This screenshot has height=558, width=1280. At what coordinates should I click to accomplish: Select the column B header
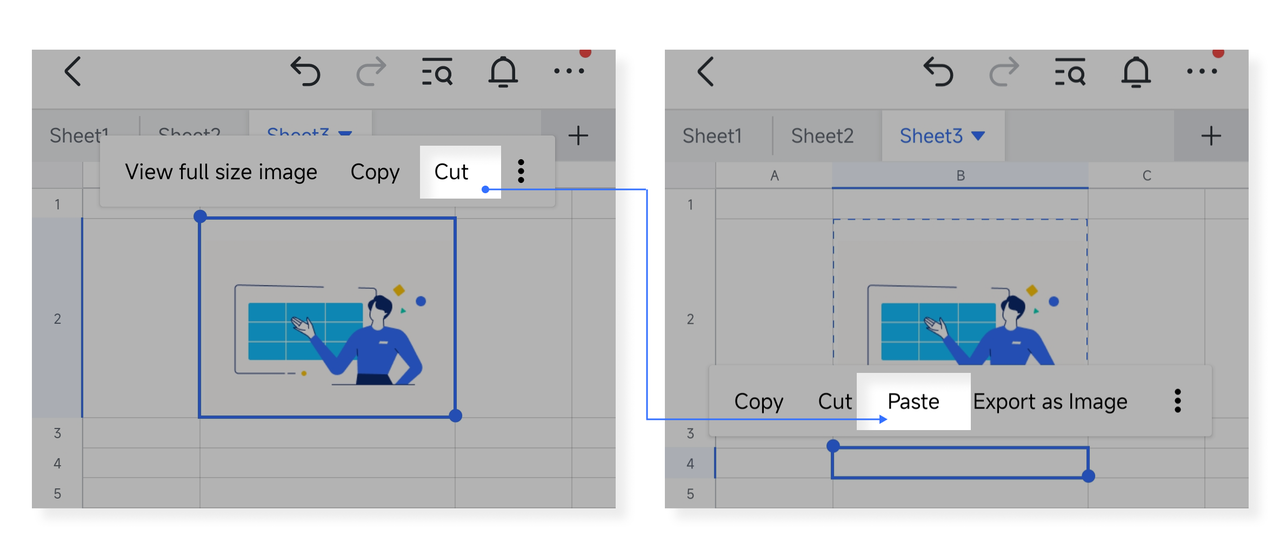coord(960,175)
